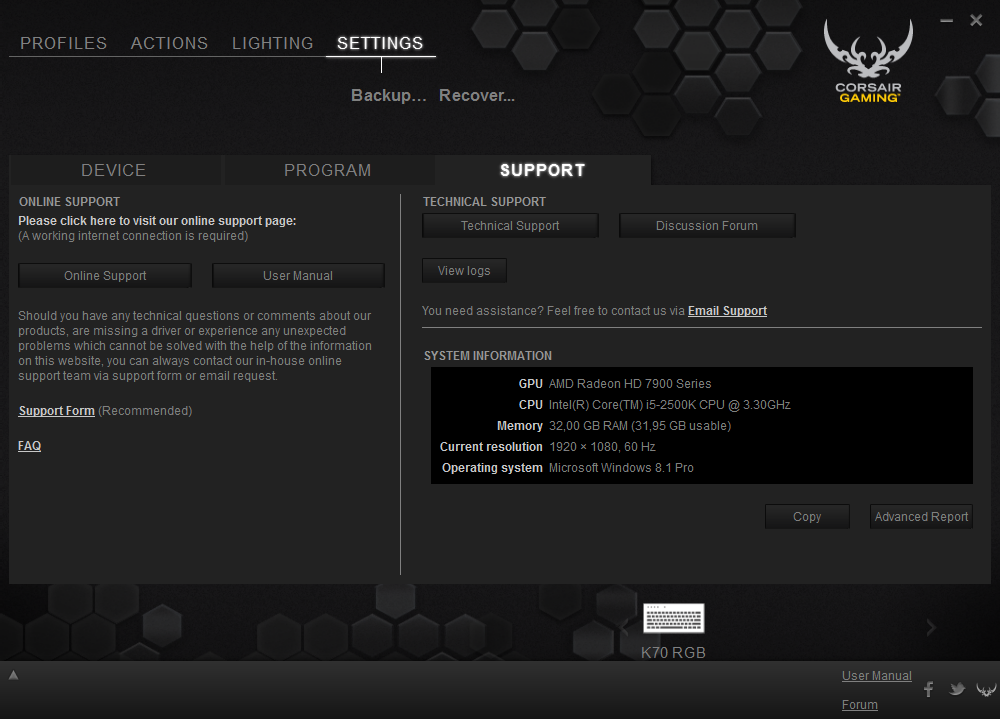Open the Program settings sub-tab
Screen dimensions: 1000x719
coord(328,170)
